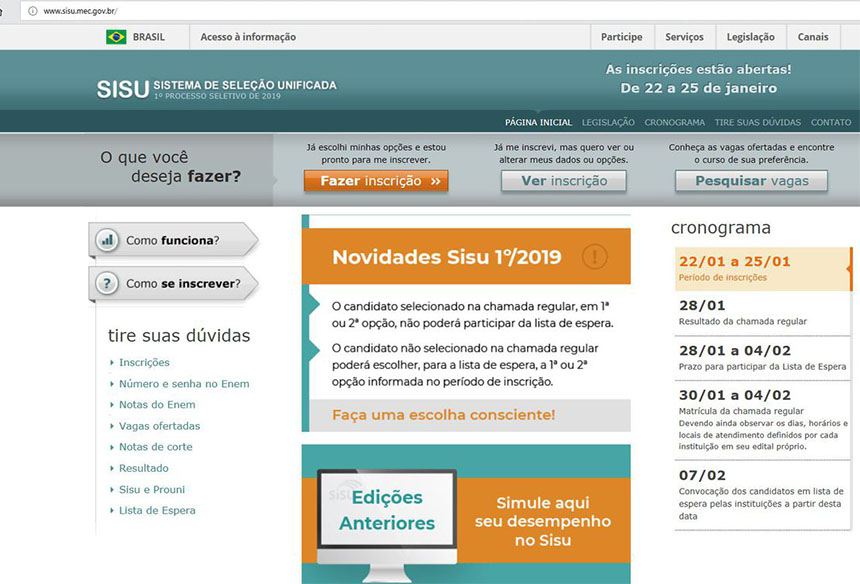Click the question mark icon beside Como se inscrever
The image size is (860, 584).
point(107,284)
